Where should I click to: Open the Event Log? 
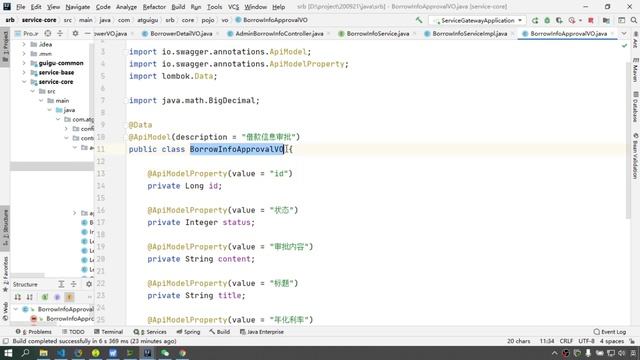609,332
